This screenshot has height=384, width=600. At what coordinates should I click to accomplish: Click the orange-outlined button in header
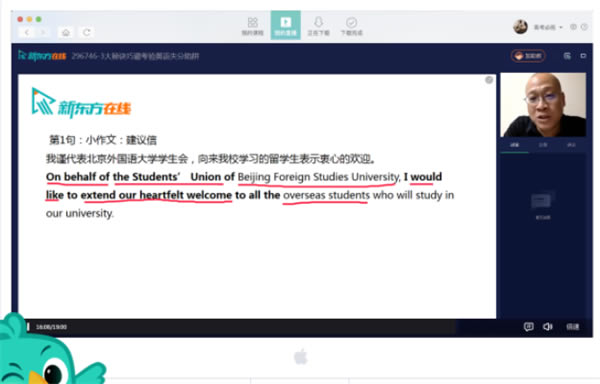[528, 56]
